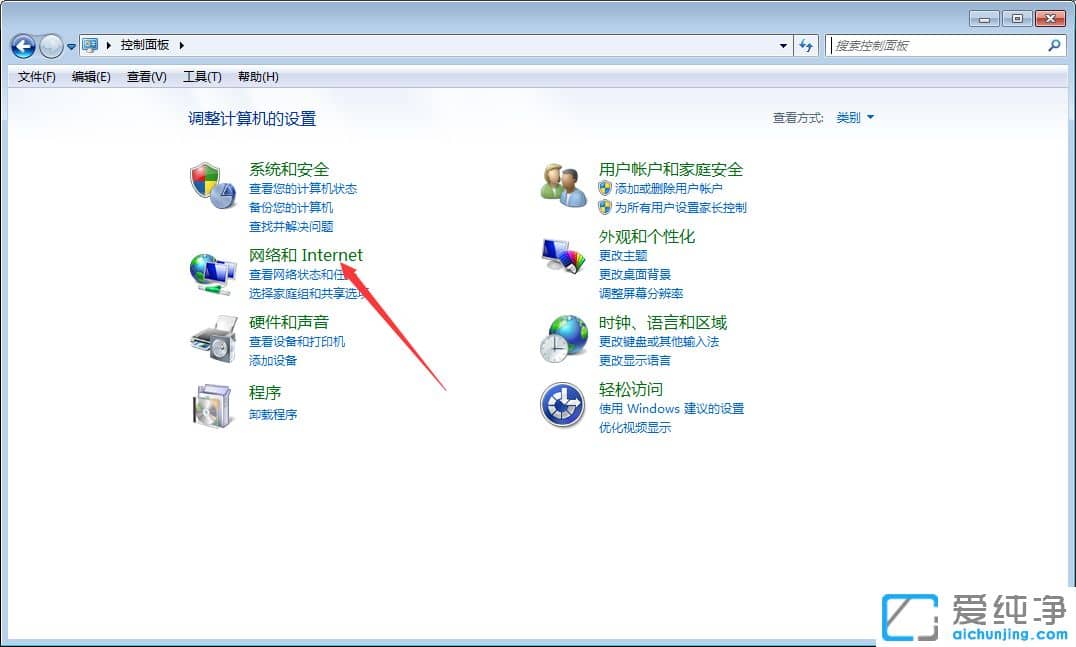Click the 网络和 Internet globe icon

[213, 270]
